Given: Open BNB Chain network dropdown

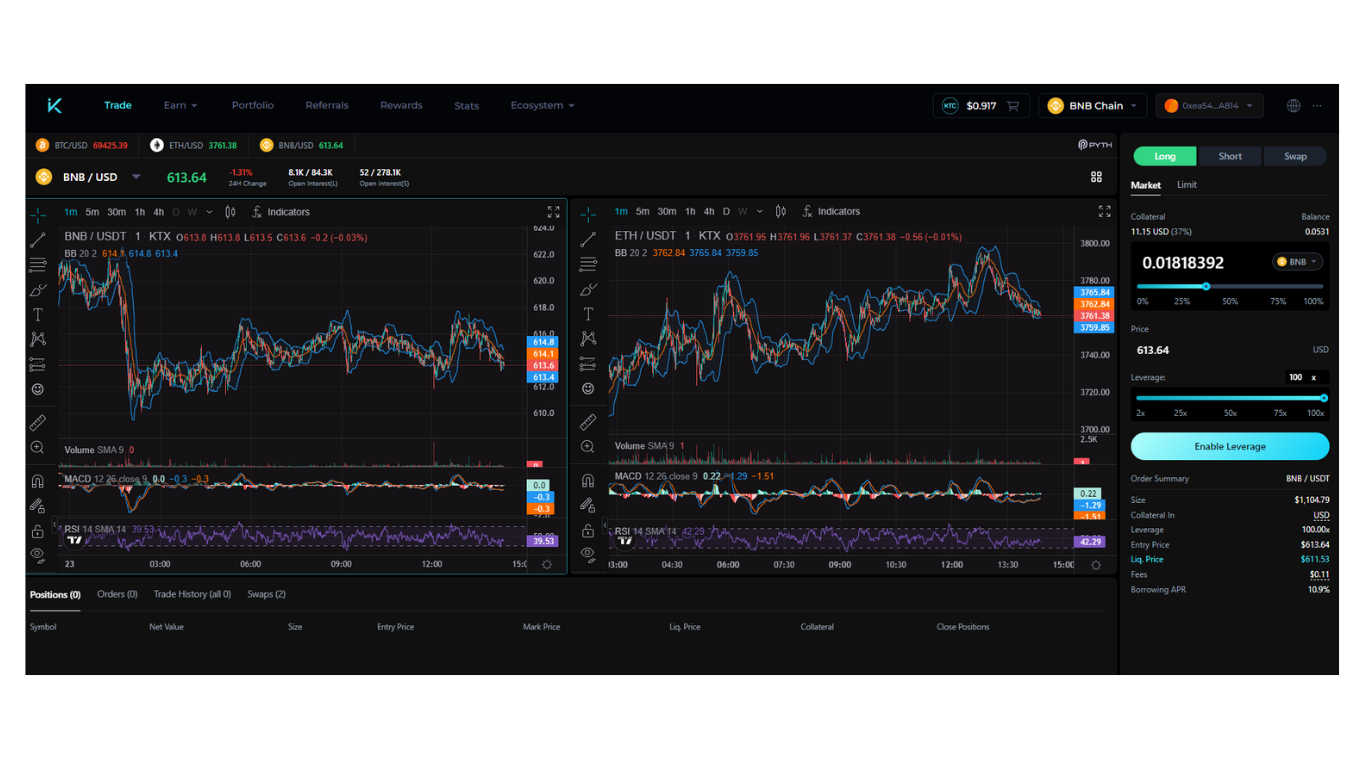Looking at the screenshot, I should click(x=1093, y=106).
